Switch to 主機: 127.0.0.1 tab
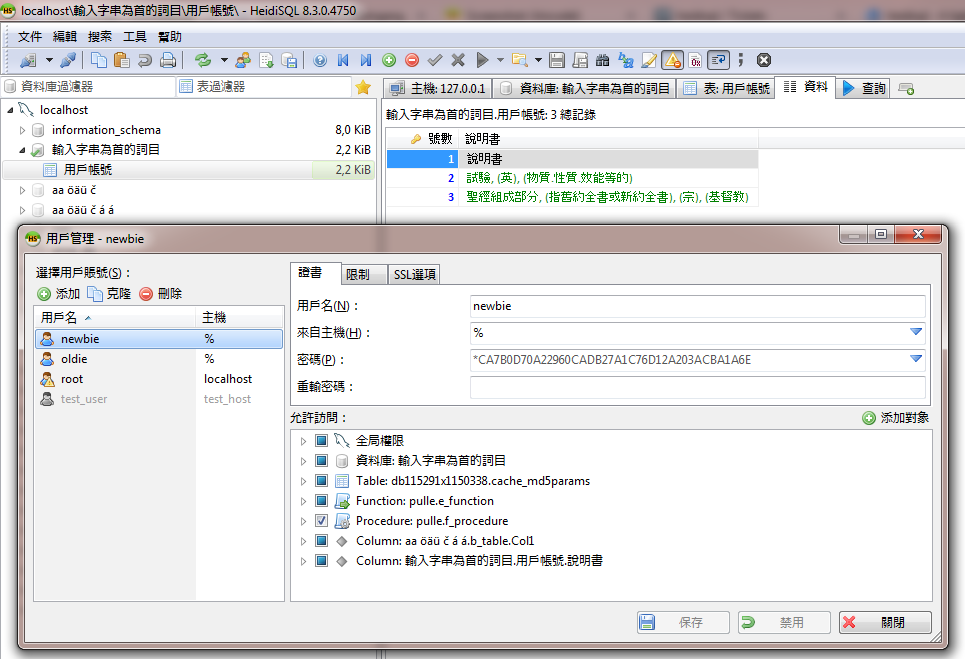 coord(438,88)
